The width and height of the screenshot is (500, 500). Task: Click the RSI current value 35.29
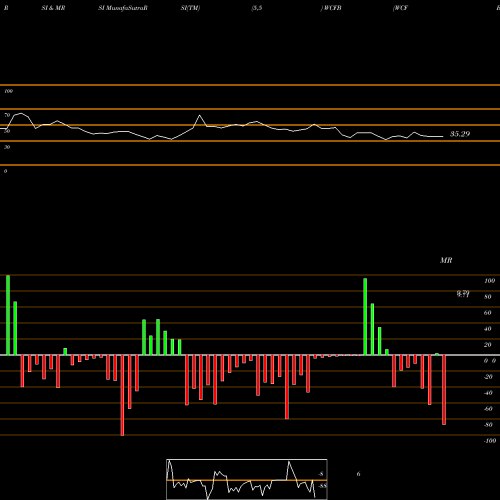[460, 134]
